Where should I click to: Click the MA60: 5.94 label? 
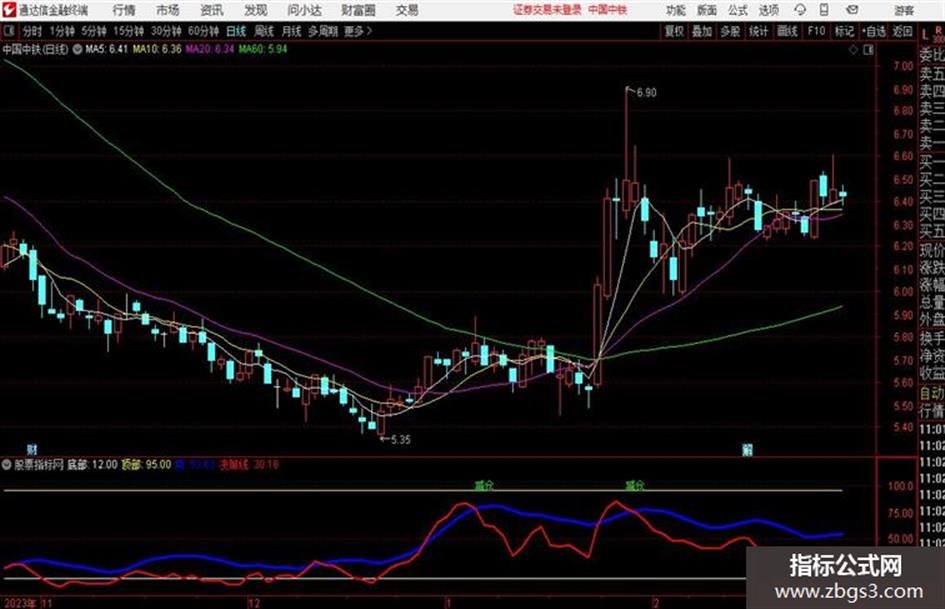[x=263, y=49]
